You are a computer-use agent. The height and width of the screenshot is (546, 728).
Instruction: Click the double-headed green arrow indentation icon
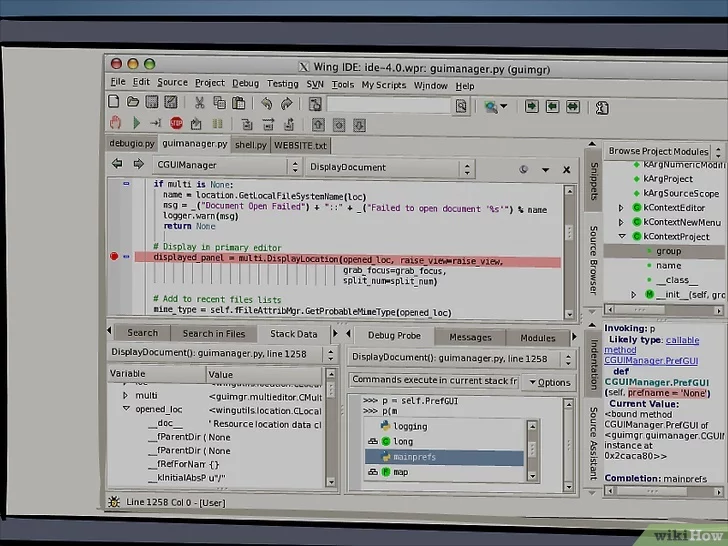(572, 107)
